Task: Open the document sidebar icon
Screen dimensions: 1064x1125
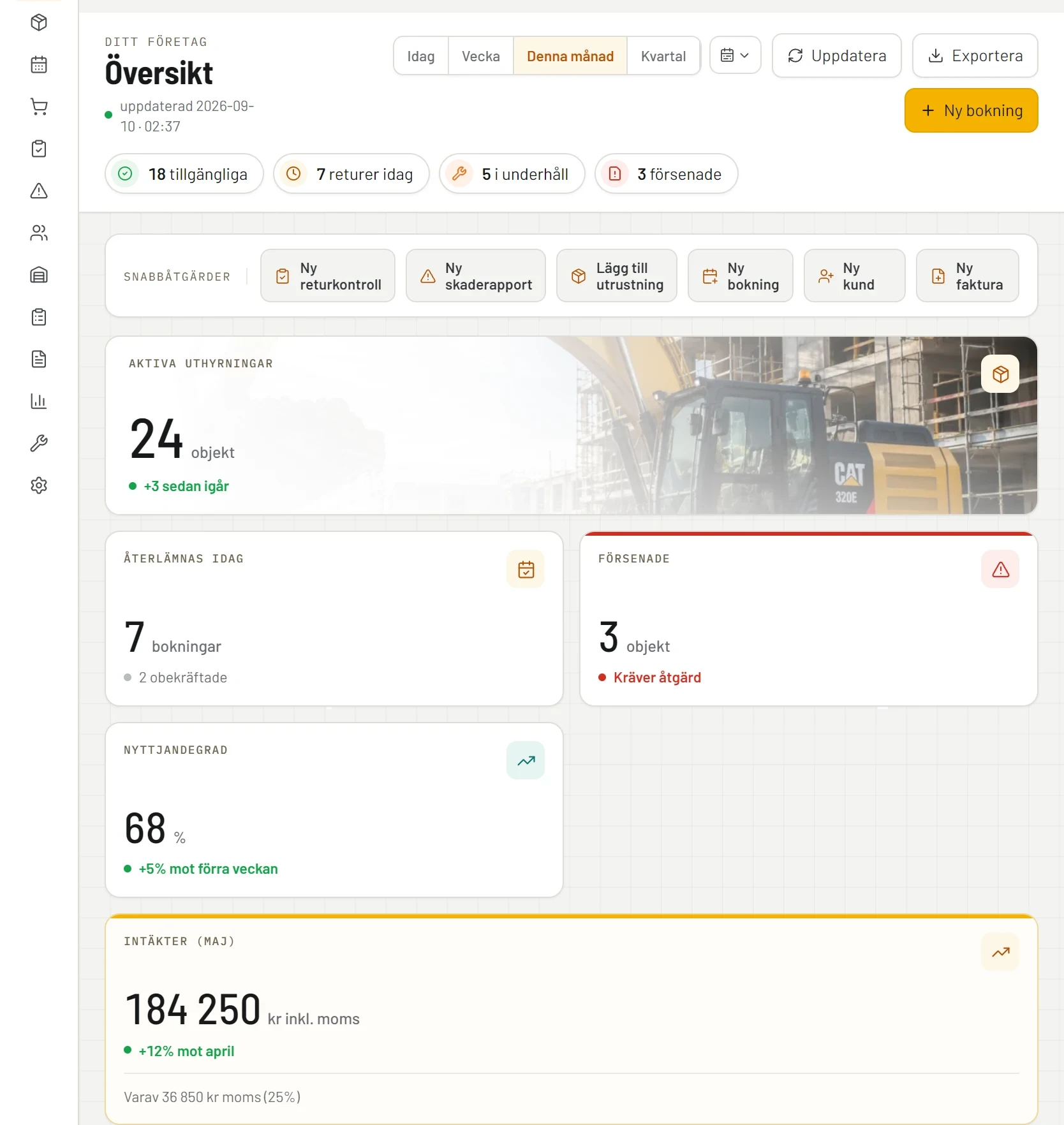Action: 39,360
